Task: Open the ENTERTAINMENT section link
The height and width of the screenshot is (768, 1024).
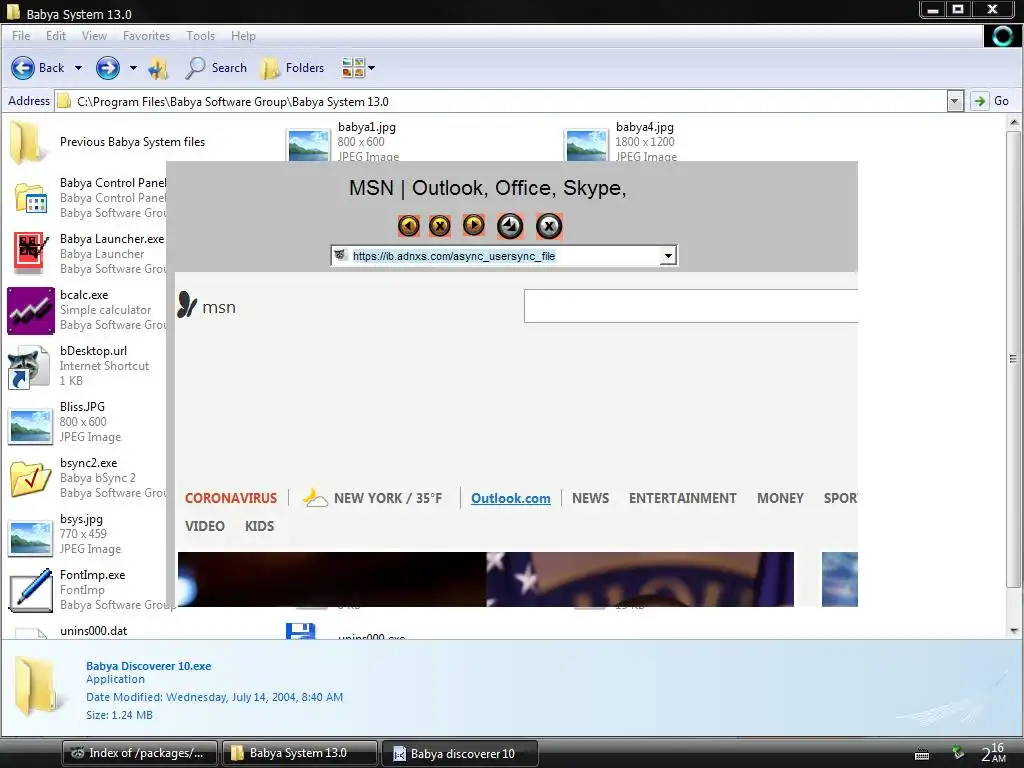Action: (x=682, y=498)
